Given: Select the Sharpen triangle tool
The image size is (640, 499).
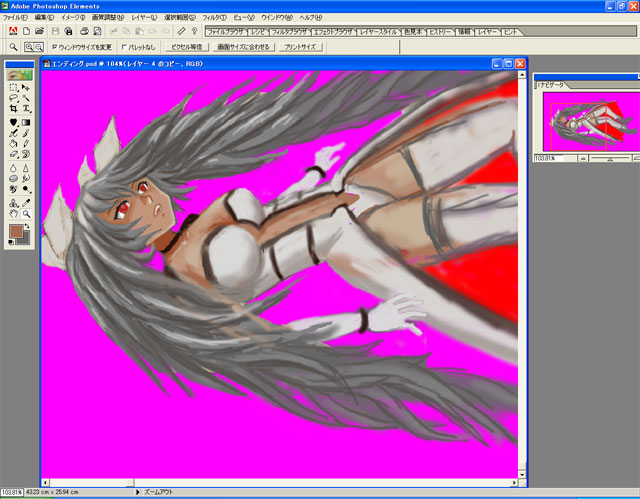Looking at the screenshot, I should coord(26,168).
